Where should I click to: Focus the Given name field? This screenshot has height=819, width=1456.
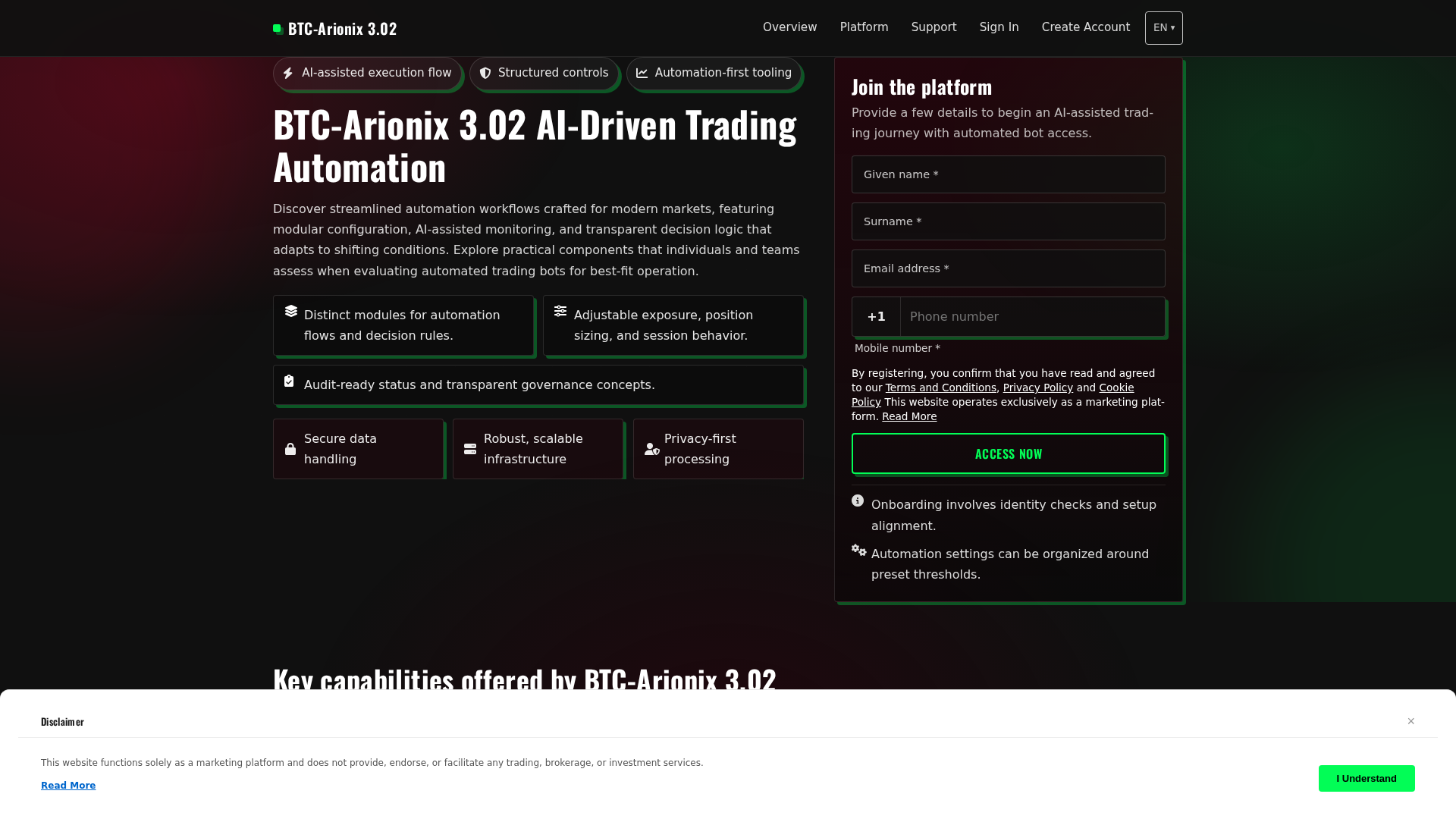pos(1009,174)
